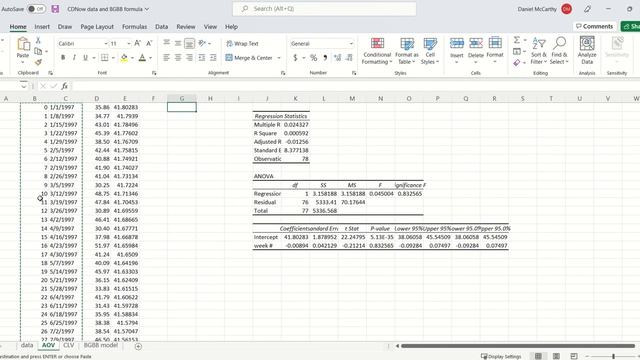Image resolution: width=640 pixels, height=360 pixels.
Task: Open the Data ribbon tab
Action: click(161, 27)
